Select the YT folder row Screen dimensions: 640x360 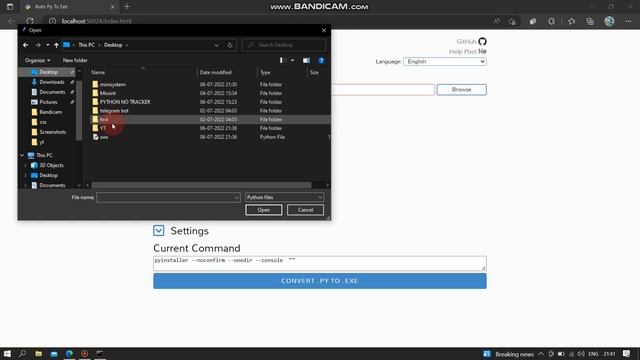pos(210,128)
